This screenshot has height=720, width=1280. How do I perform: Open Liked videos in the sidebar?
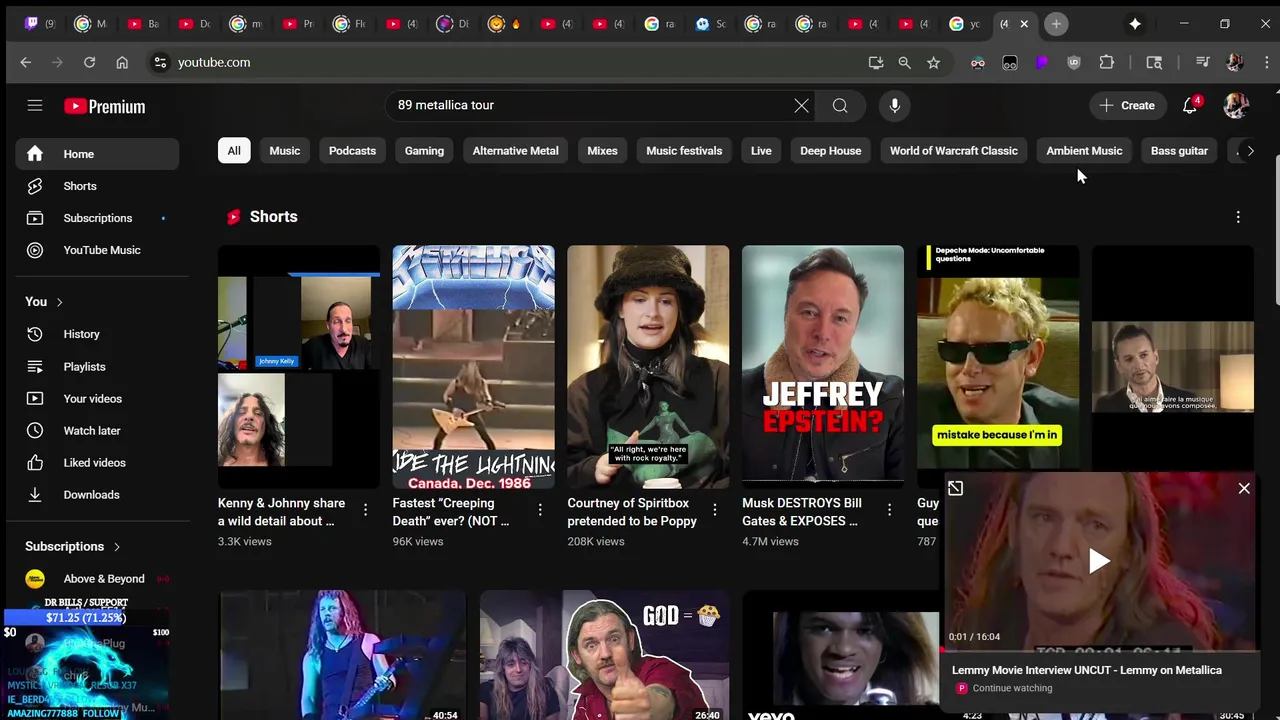coord(97,462)
